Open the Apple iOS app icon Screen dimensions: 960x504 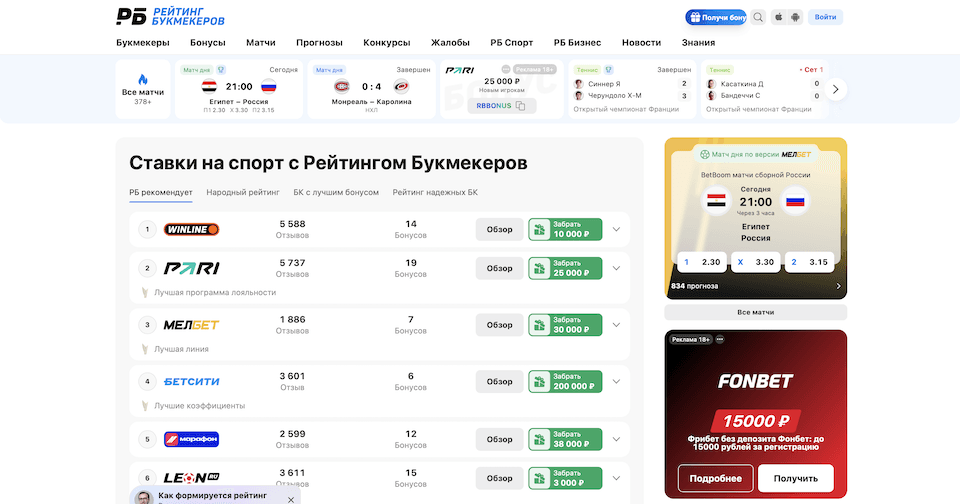(x=778, y=17)
